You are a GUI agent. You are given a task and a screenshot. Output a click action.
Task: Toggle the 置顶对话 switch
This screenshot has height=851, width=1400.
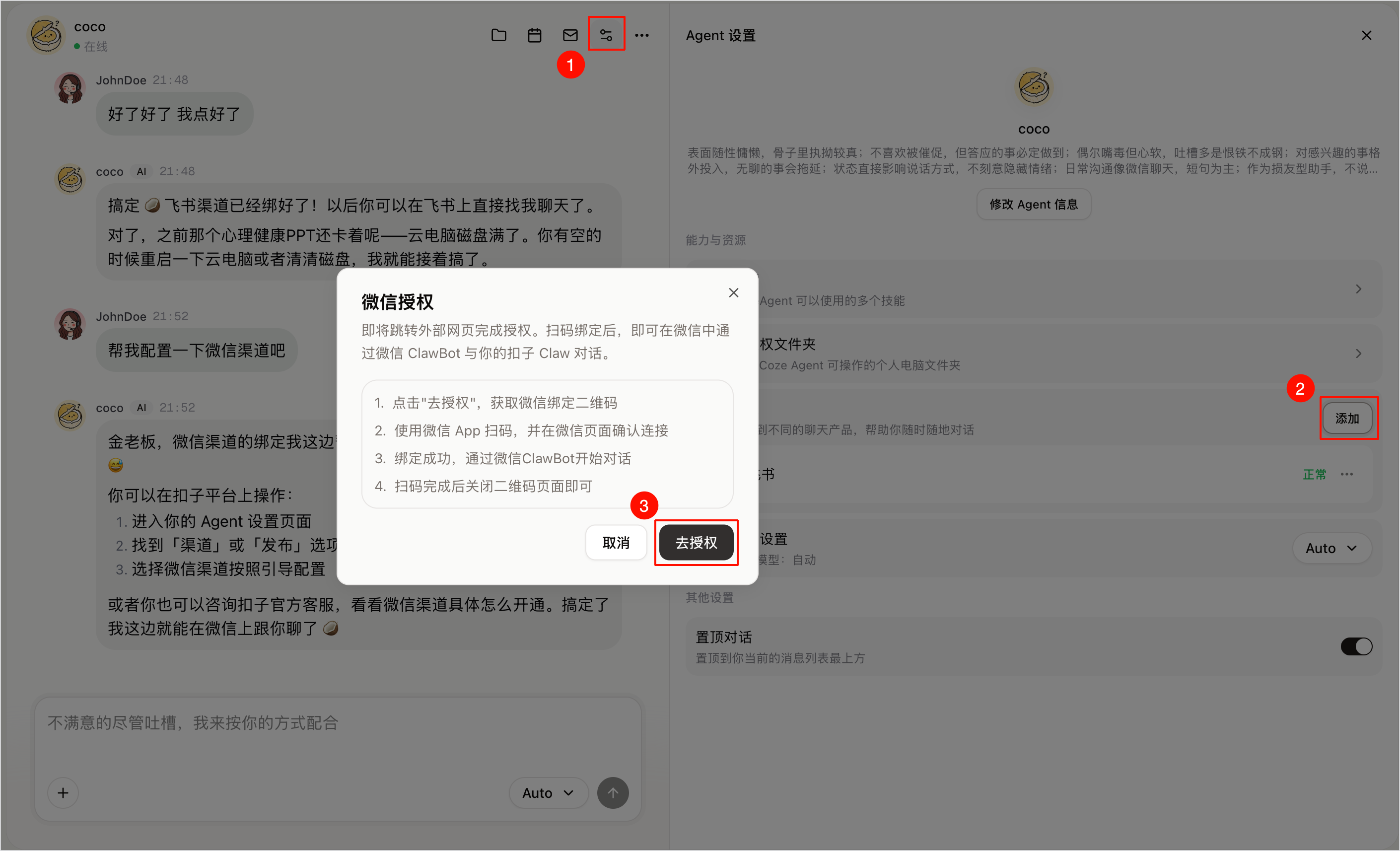[x=1356, y=646]
